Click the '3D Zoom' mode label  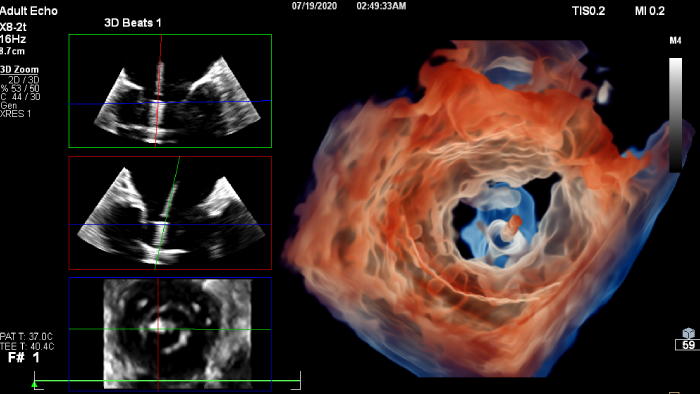point(19,70)
